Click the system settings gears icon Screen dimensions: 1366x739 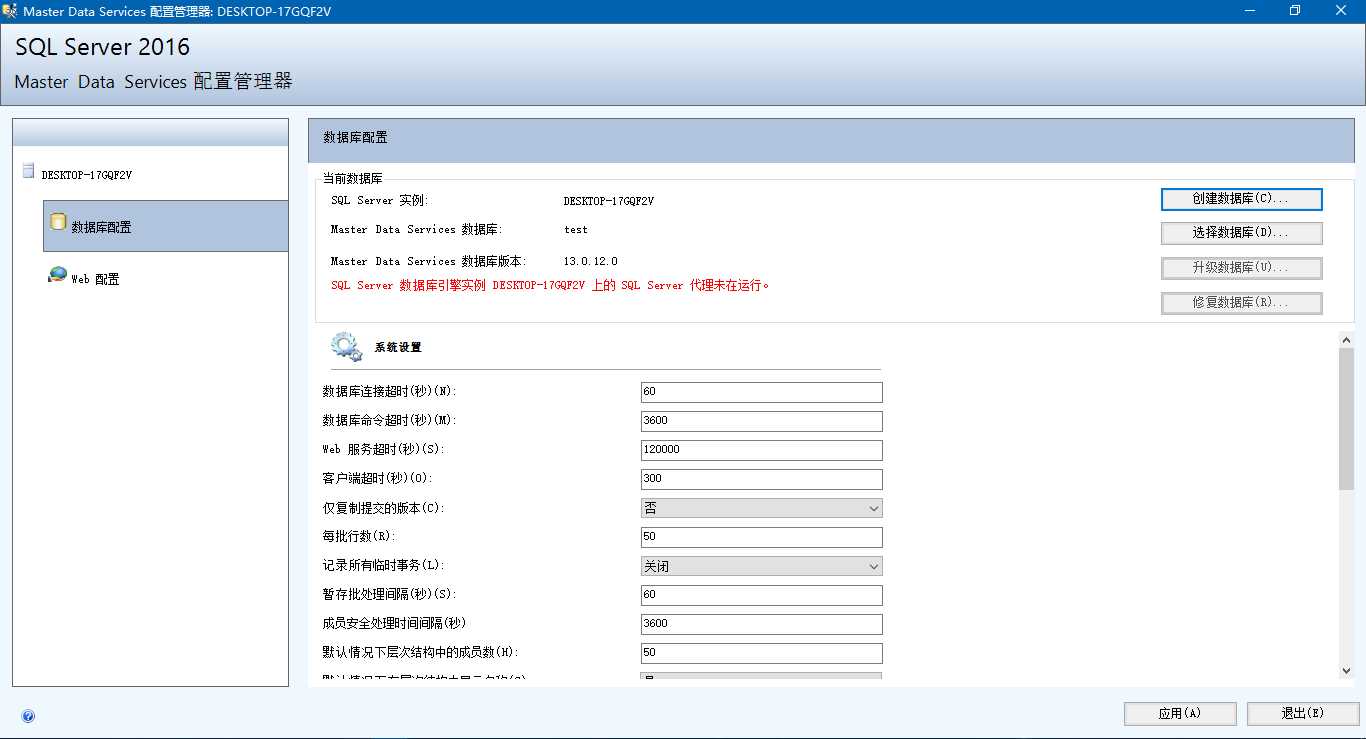[x=346, y=347]
